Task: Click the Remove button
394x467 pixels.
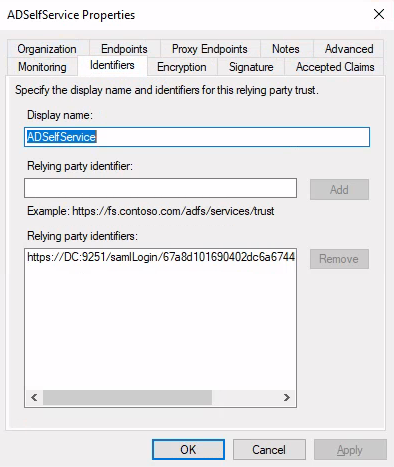Action: 339,259
